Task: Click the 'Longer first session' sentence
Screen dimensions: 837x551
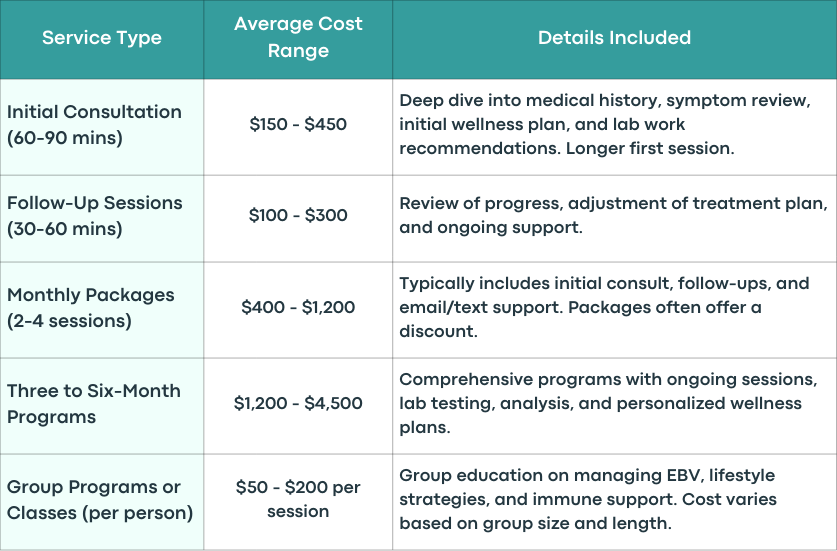Action: click(x=650, y=148)
